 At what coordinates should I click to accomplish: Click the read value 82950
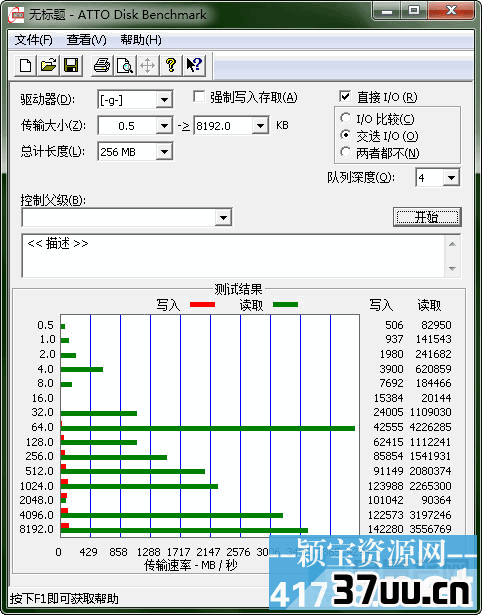[436, 325]
